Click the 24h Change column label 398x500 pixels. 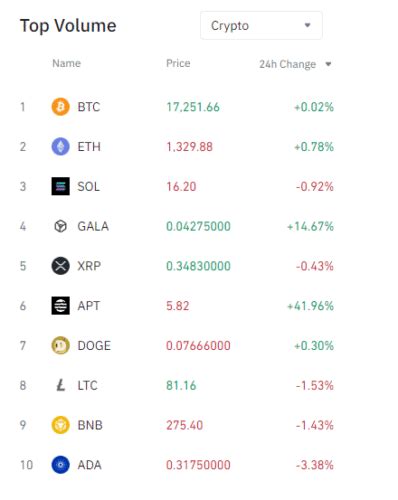pos(287,64)
